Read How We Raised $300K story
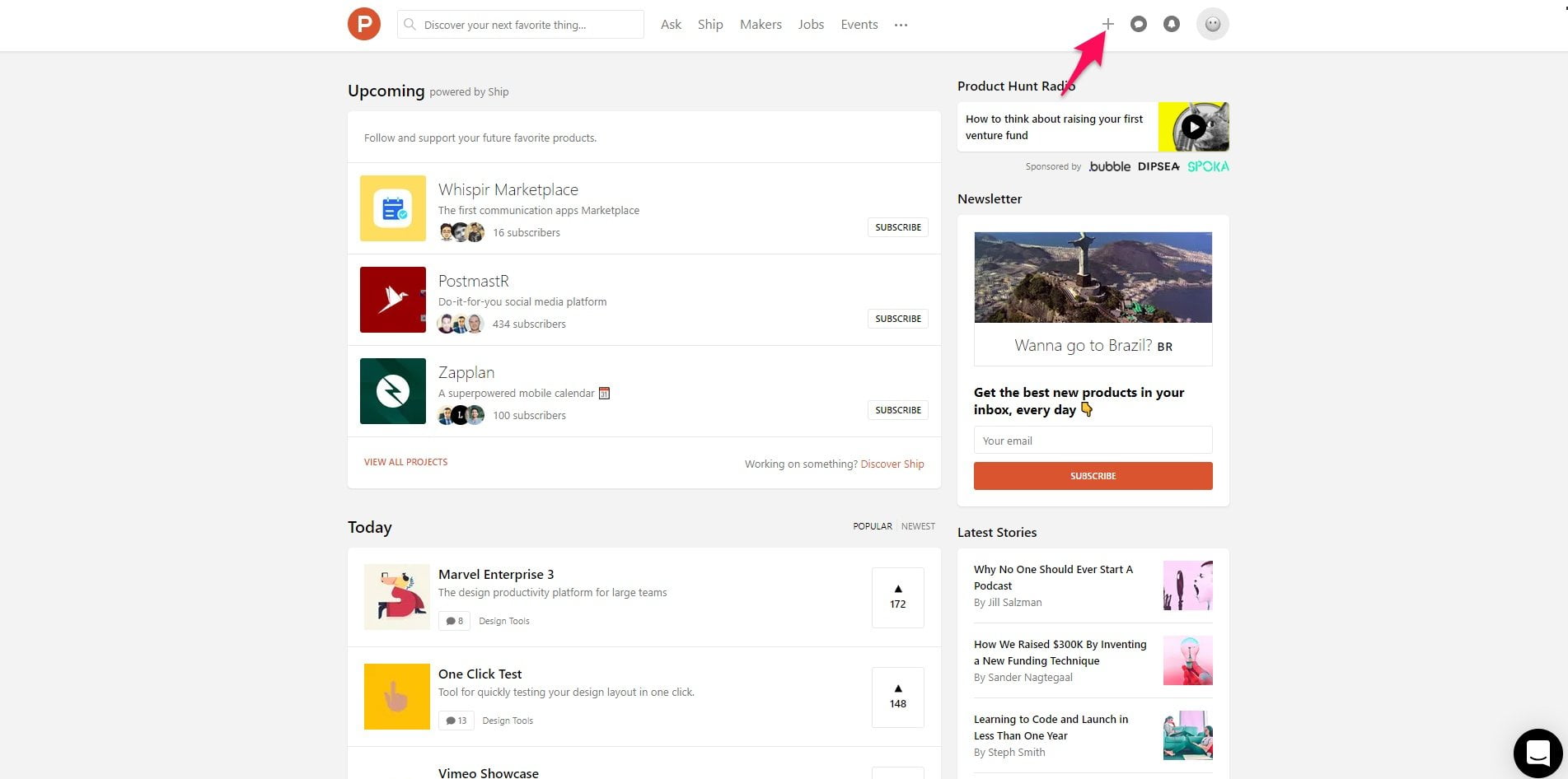 click(x=1060, y=652)
